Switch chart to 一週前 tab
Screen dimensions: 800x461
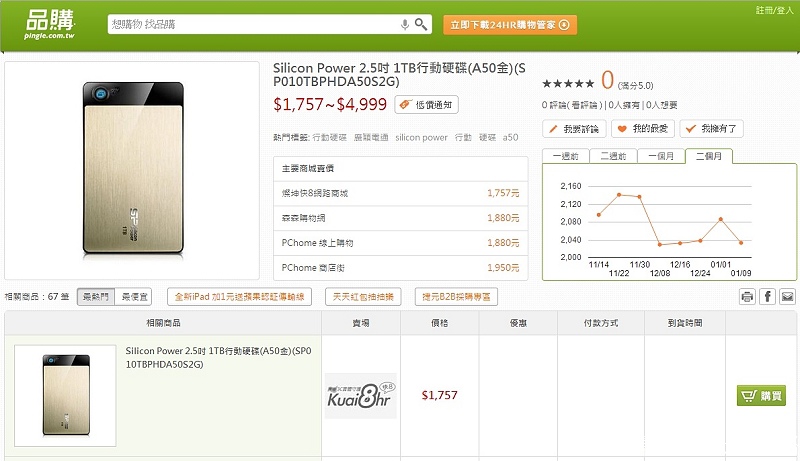click(566, 156)
